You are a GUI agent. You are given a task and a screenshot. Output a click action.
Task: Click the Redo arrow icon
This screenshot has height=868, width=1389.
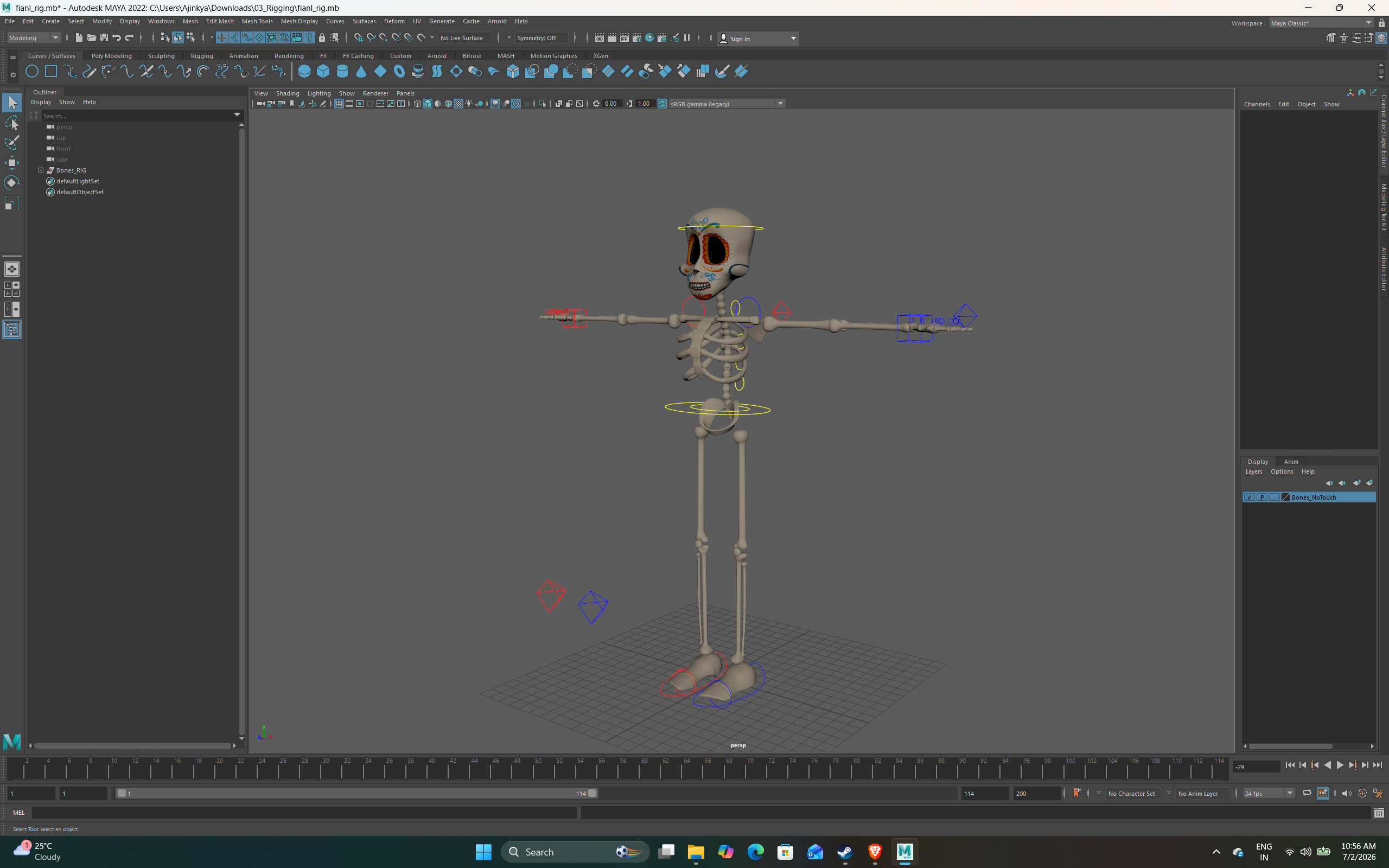129,38
